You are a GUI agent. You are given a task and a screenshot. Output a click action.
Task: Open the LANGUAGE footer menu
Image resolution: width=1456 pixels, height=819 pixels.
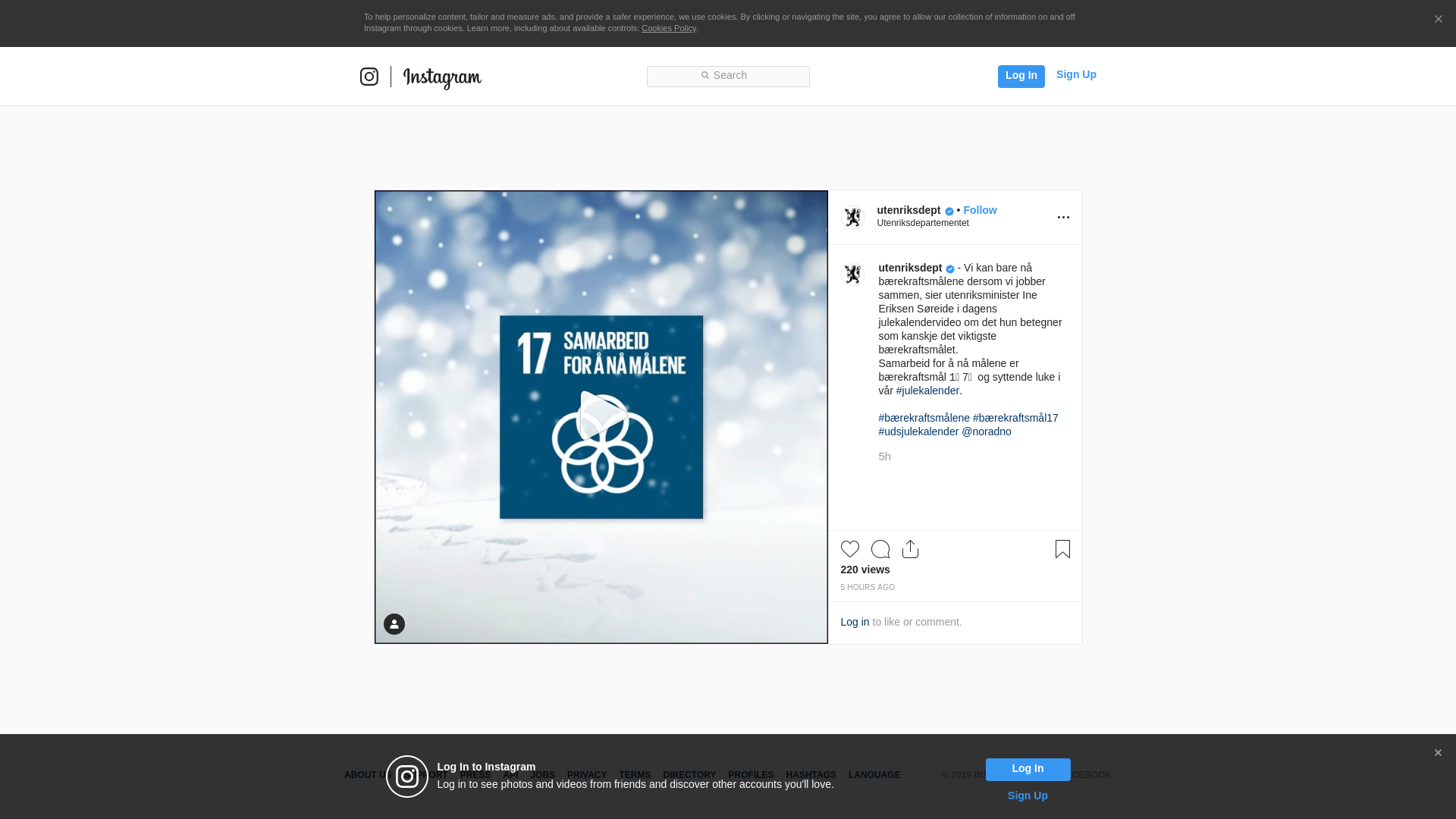tap(874, 775)
